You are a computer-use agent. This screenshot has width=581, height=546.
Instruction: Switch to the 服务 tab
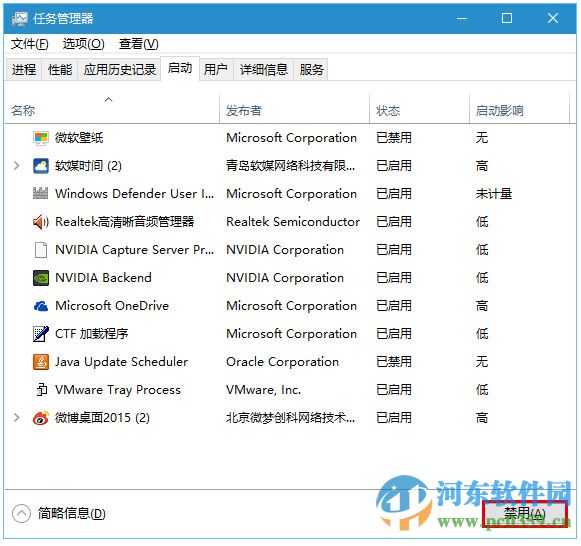pyautogui.click(x=311, y=69)
